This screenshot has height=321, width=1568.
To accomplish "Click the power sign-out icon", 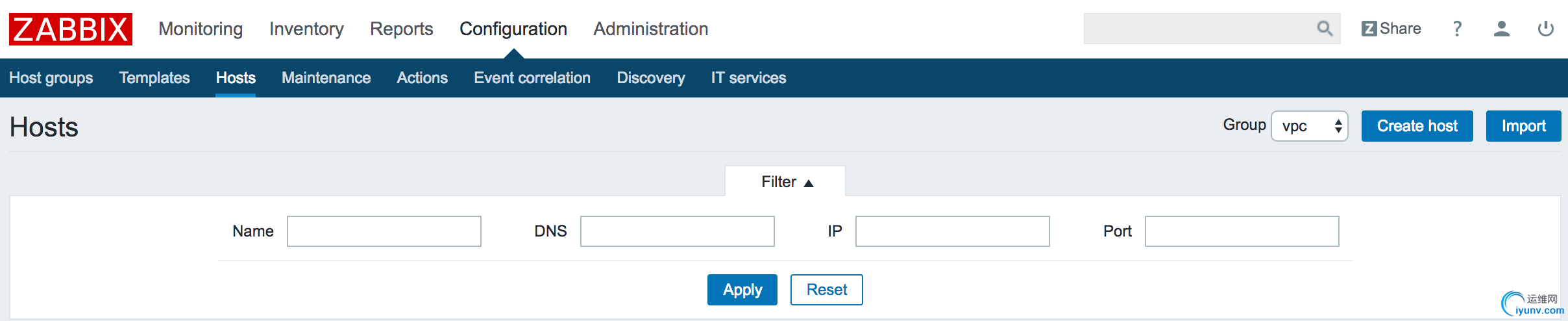I will pyautogui.click(x=1546, y=29).
